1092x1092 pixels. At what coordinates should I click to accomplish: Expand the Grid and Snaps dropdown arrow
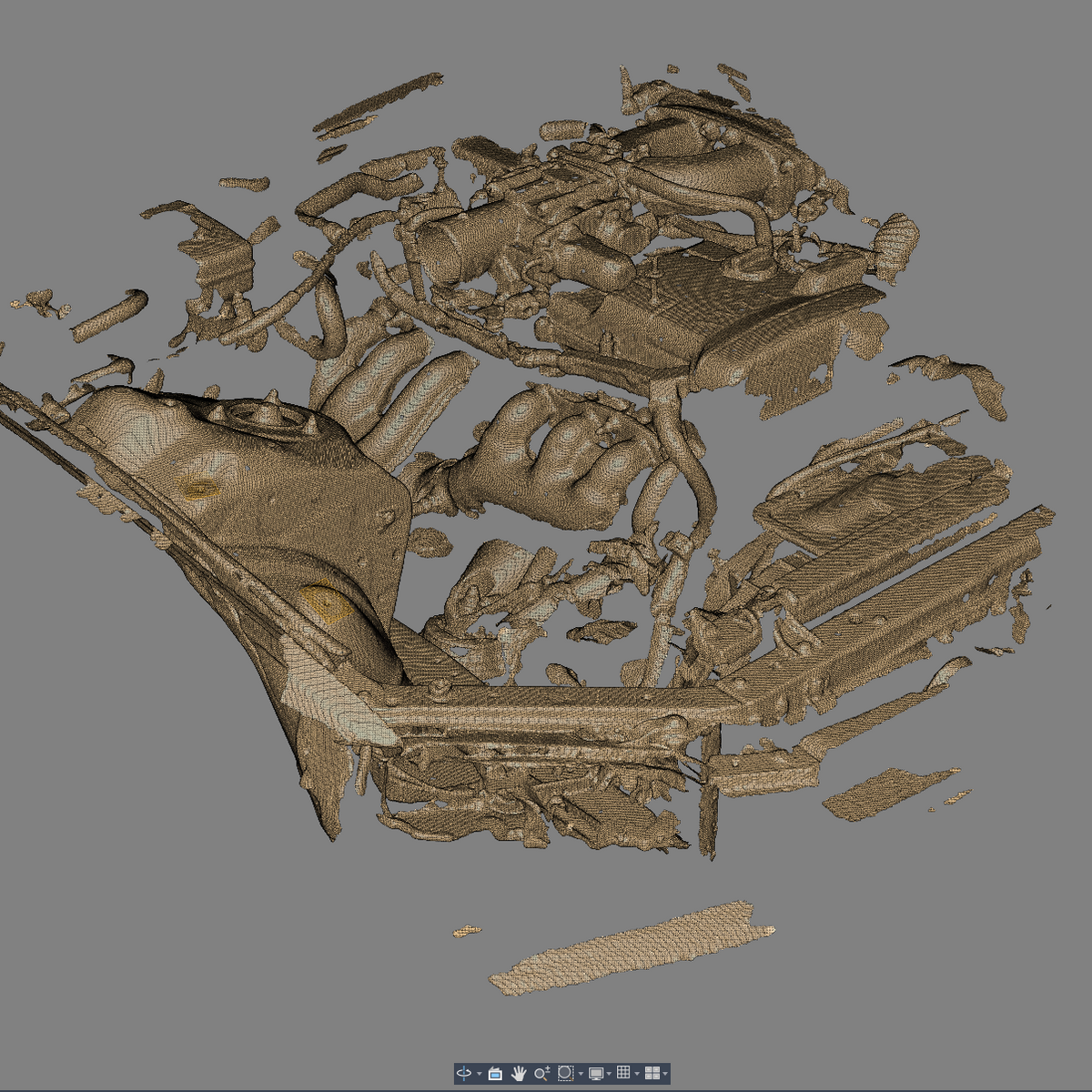(637, 1074)
